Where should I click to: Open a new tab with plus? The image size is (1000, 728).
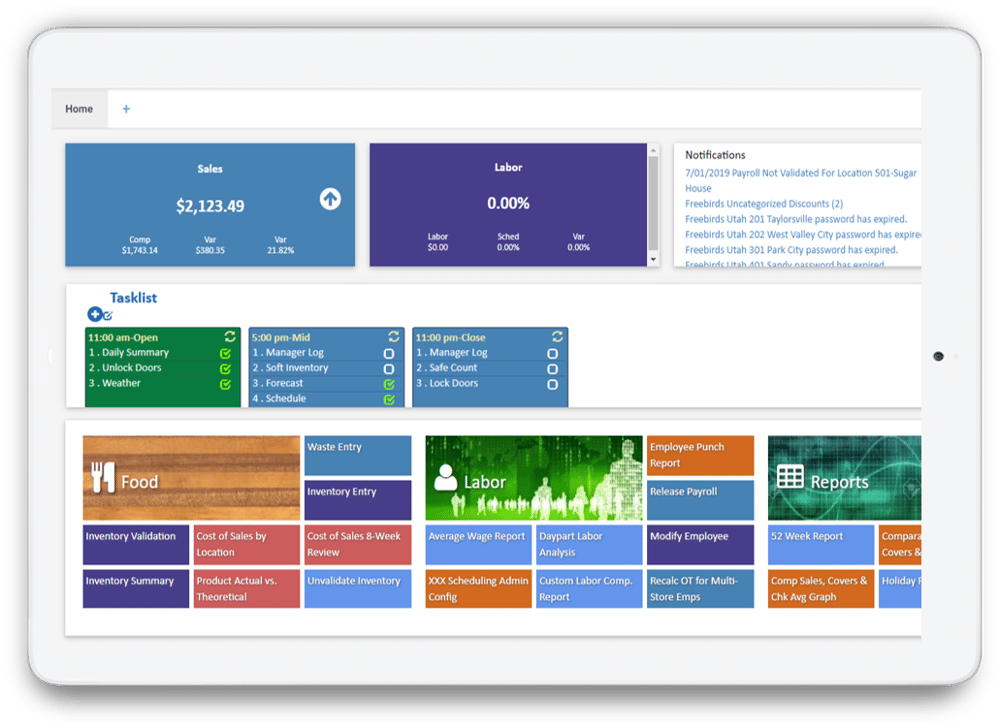point(126,109)
